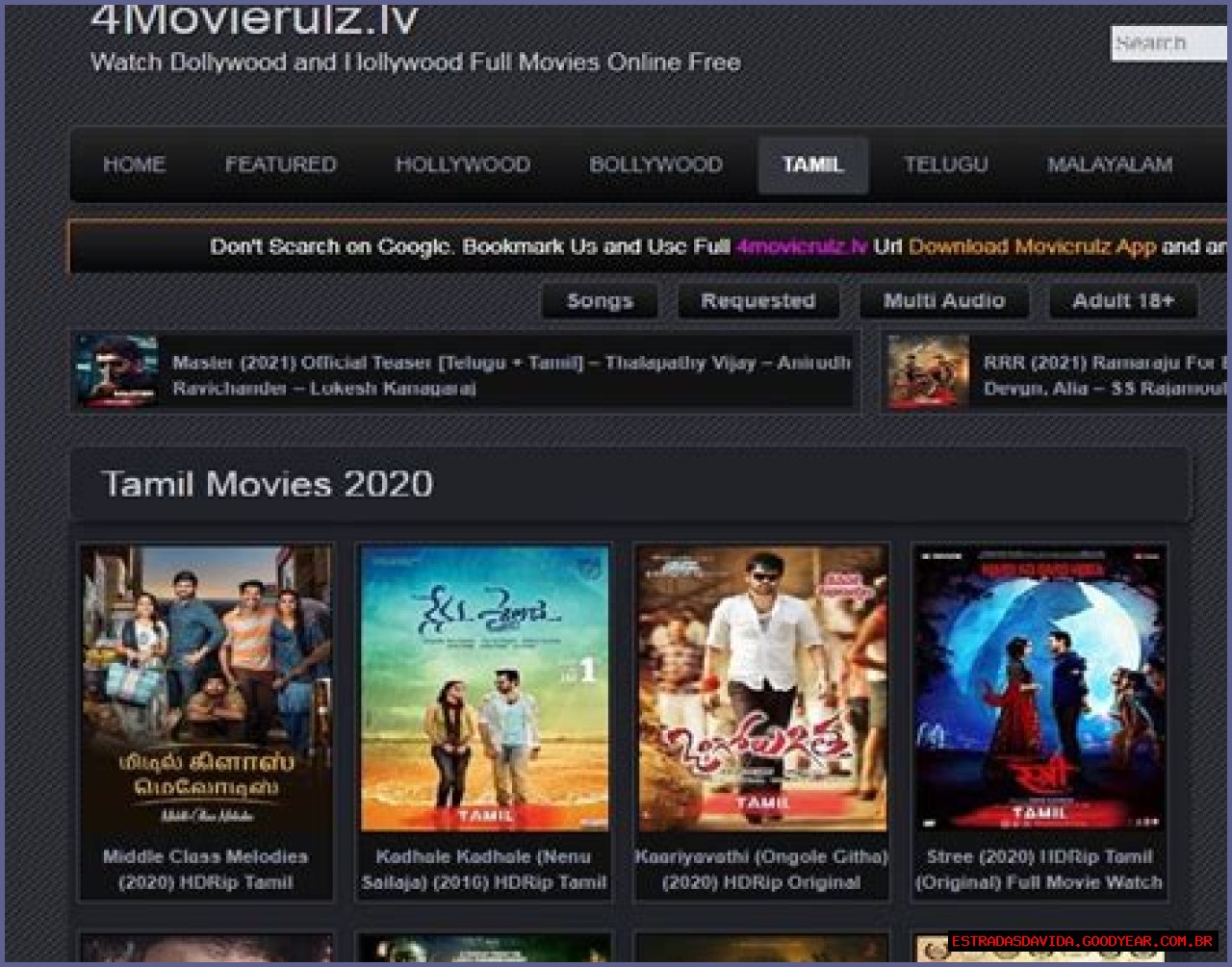Open the Home menu item
1232x967 pixels.
pos(134,165)
